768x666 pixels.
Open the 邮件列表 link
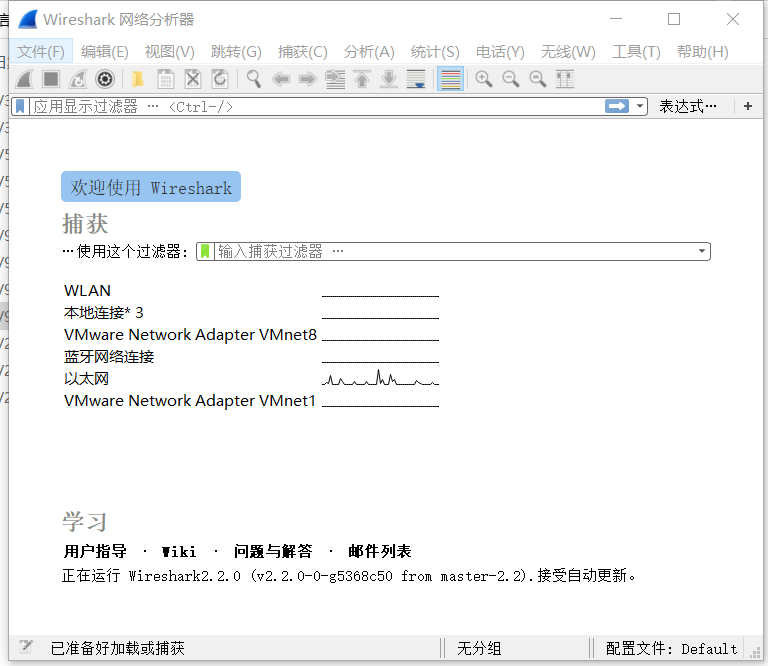(x=380, y=551)
